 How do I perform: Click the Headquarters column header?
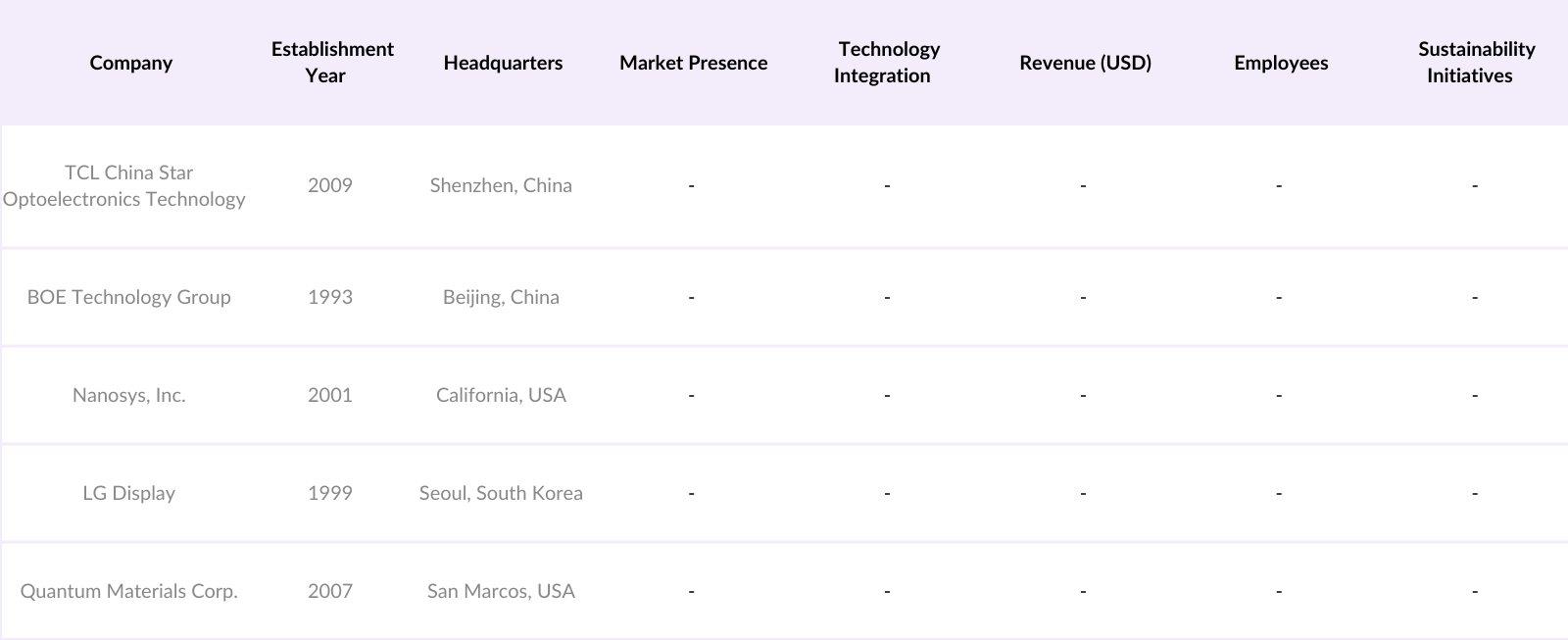(x=503, y=63)
